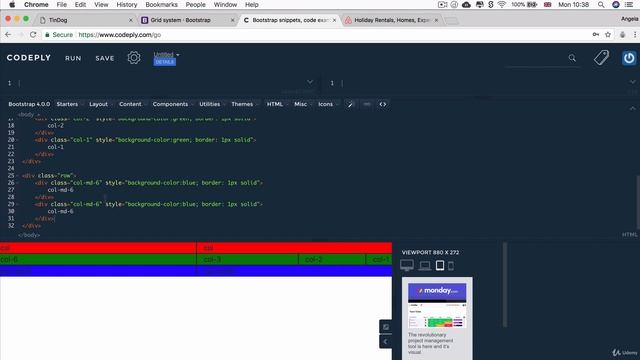Click the monday.com advertisement

click(437, 318)
